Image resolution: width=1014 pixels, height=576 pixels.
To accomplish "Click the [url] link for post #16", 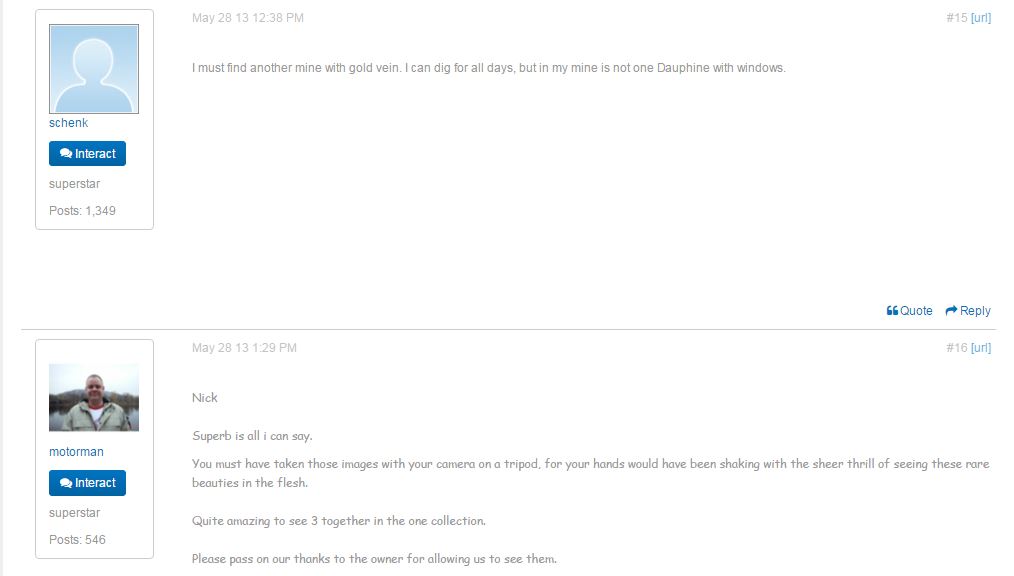I will pos(981,348).
